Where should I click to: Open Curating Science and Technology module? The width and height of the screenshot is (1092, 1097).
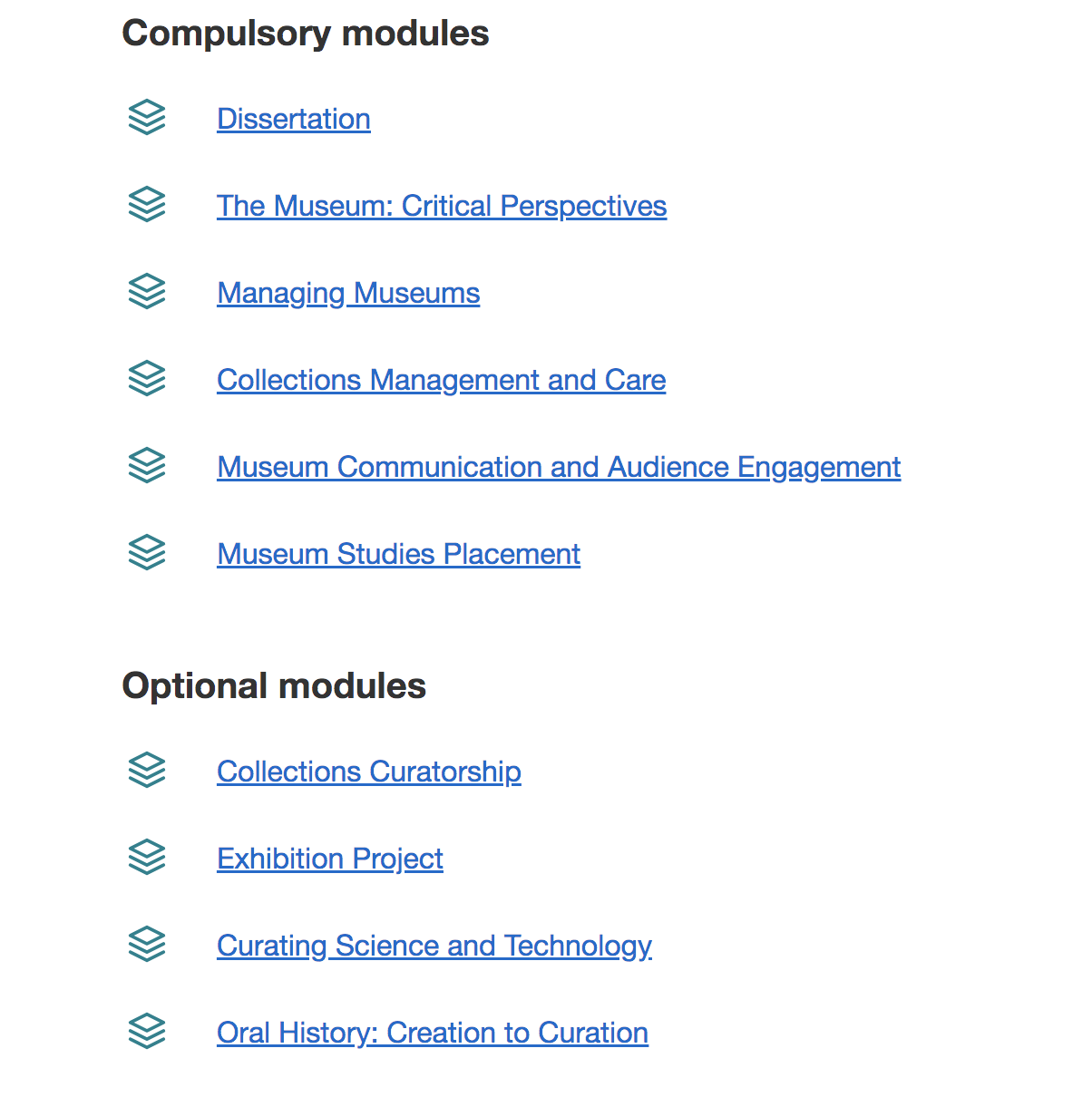pos(434,946)
